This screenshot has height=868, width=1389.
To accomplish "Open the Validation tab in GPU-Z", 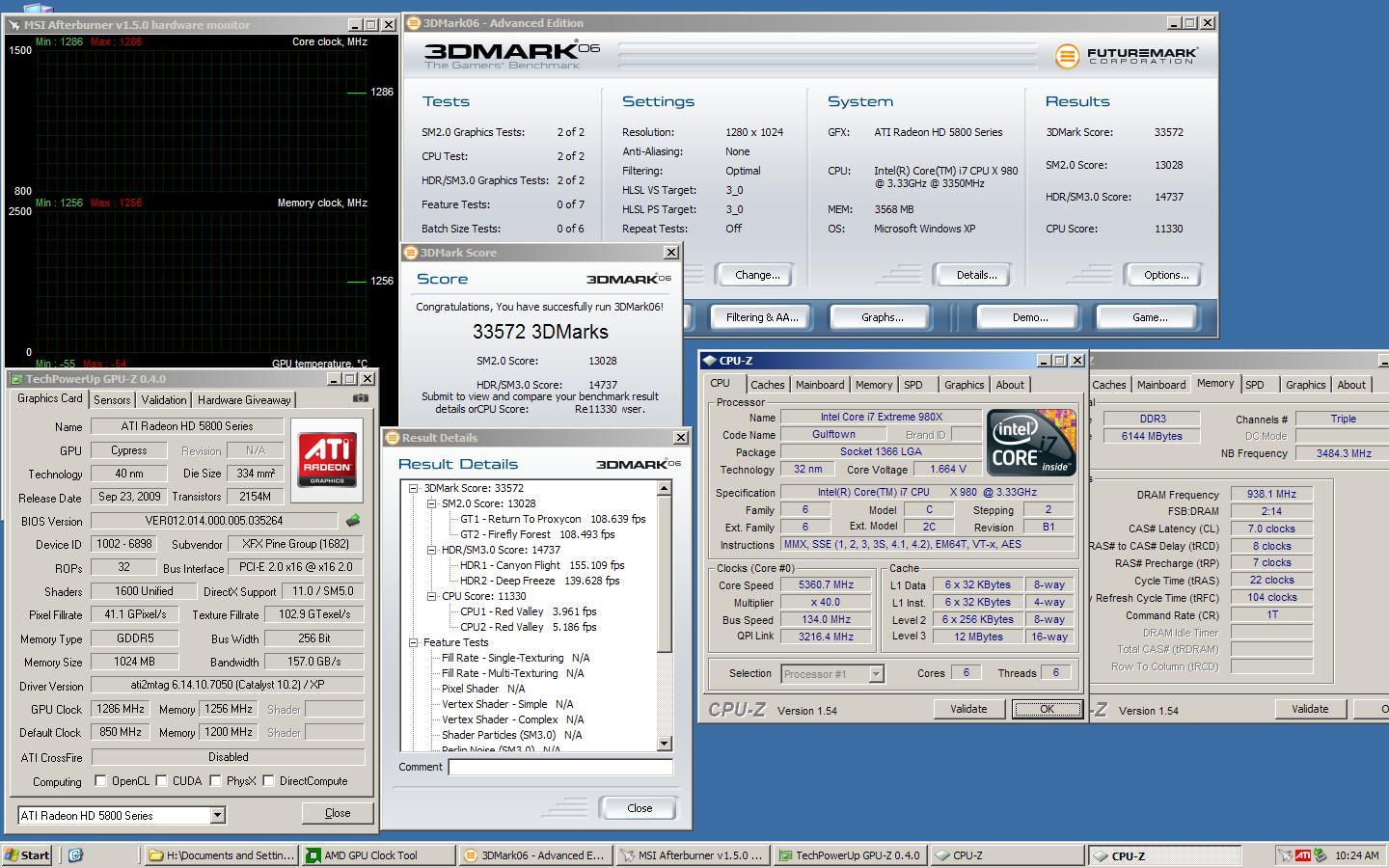I will tap(164, 400).
